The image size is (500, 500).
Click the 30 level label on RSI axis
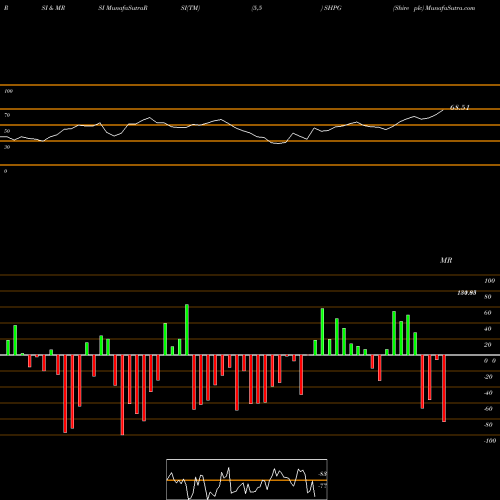7,147
